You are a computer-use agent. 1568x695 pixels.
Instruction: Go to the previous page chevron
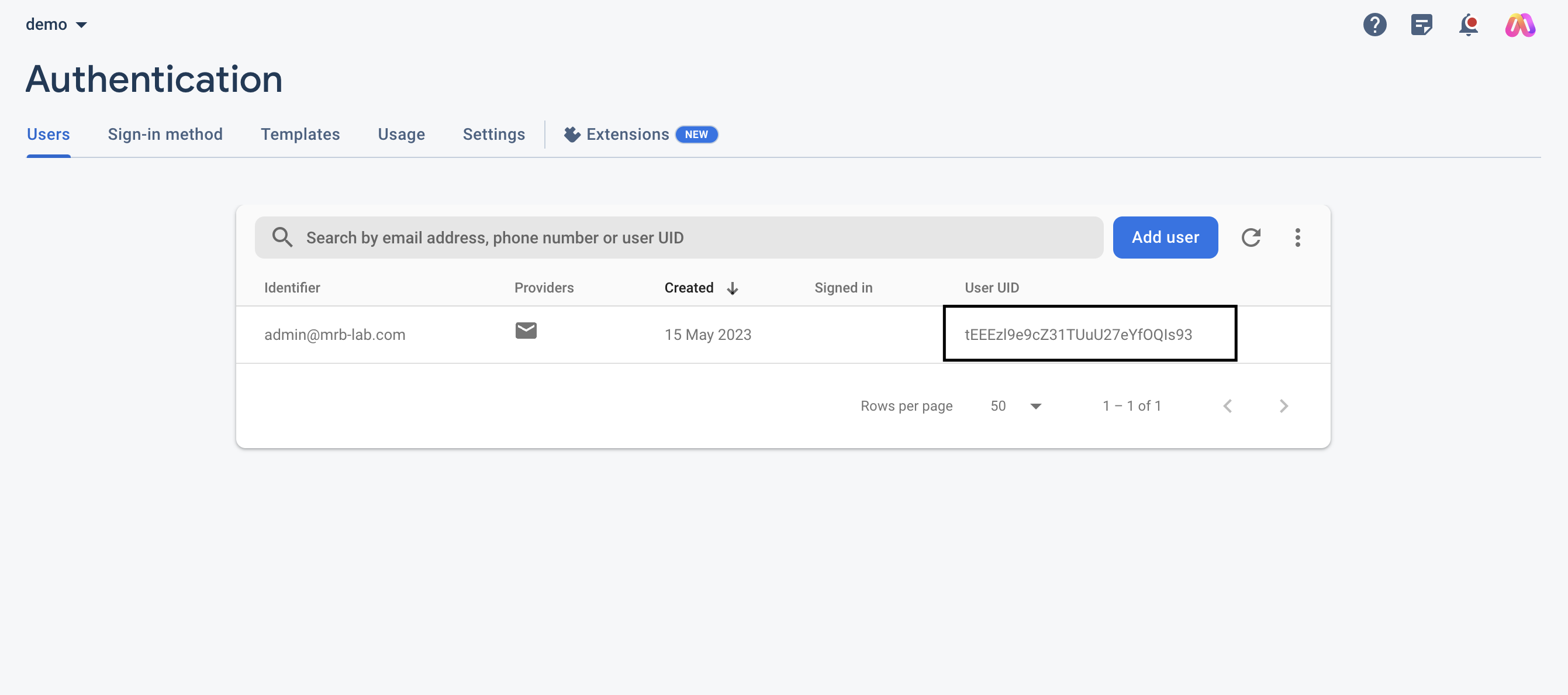click(1227, 405)
